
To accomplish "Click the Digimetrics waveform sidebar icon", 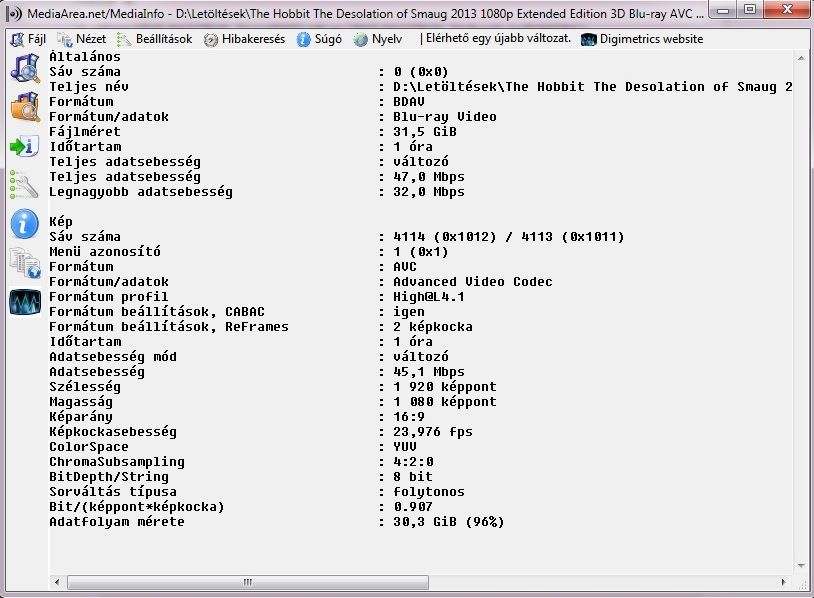I will click(x=25, y=302).
